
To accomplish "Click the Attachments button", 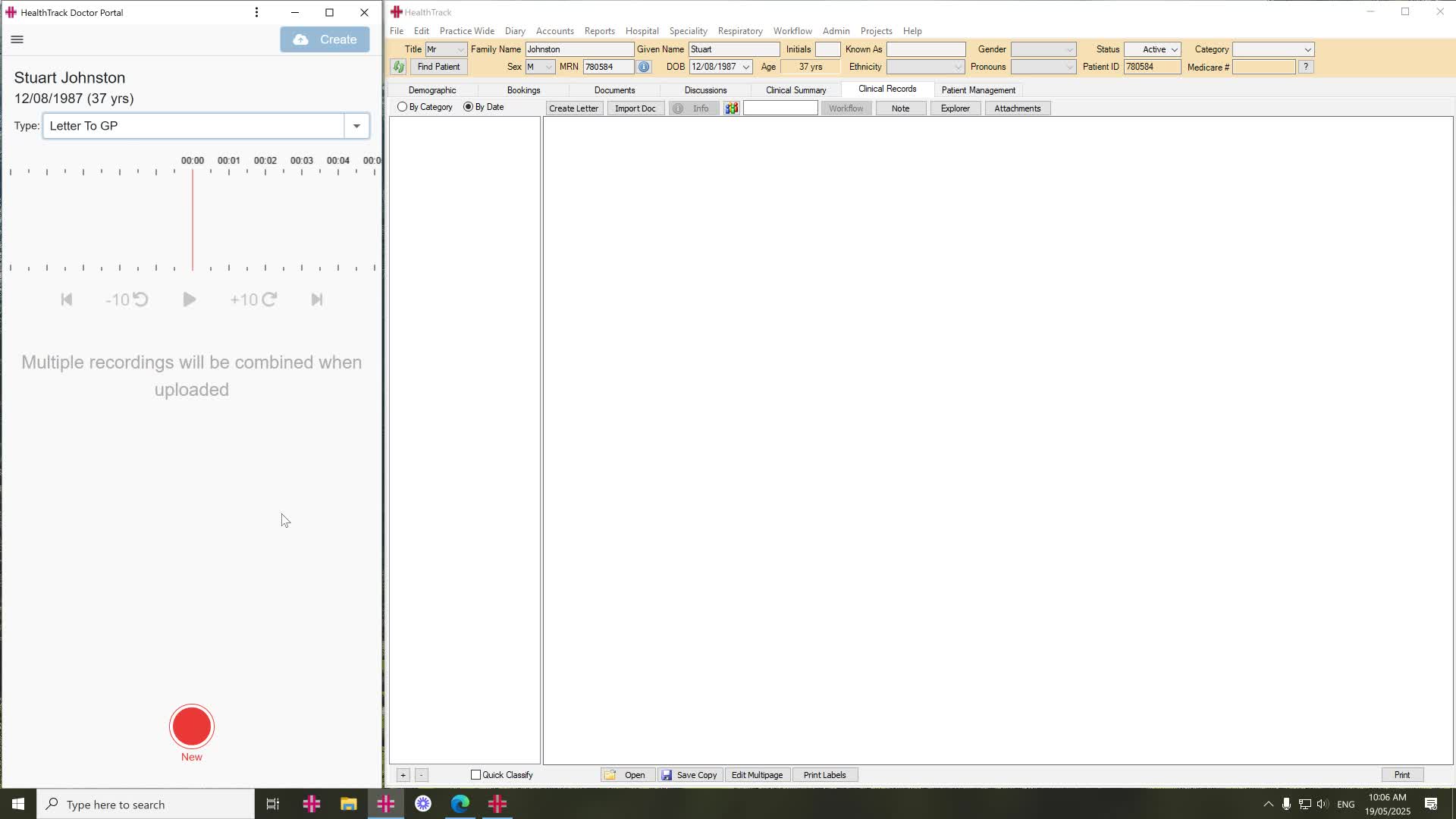I will (x=1018, y=108).
